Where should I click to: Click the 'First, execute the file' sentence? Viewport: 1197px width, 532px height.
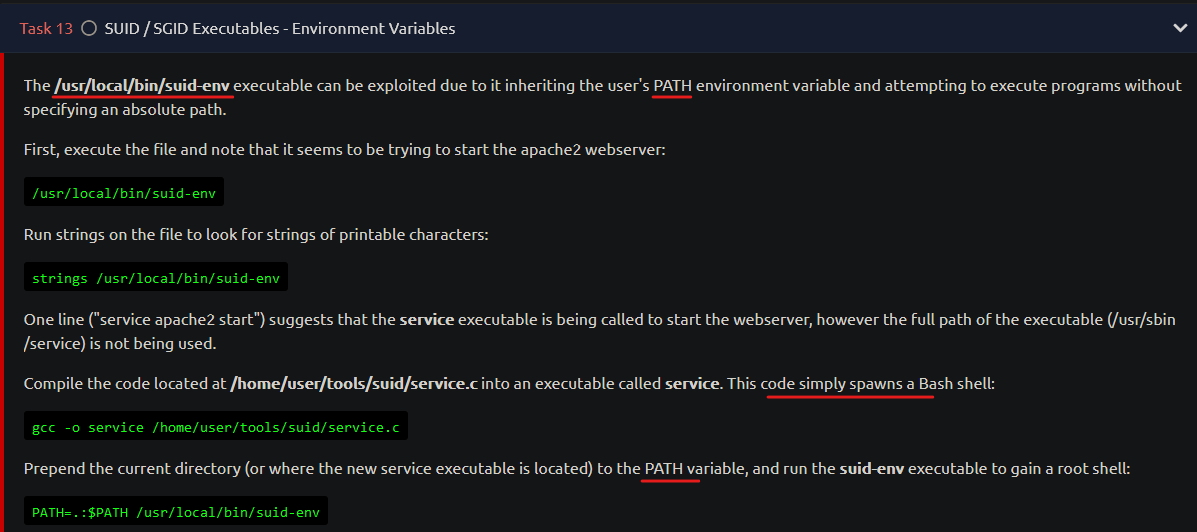[345, 150]
